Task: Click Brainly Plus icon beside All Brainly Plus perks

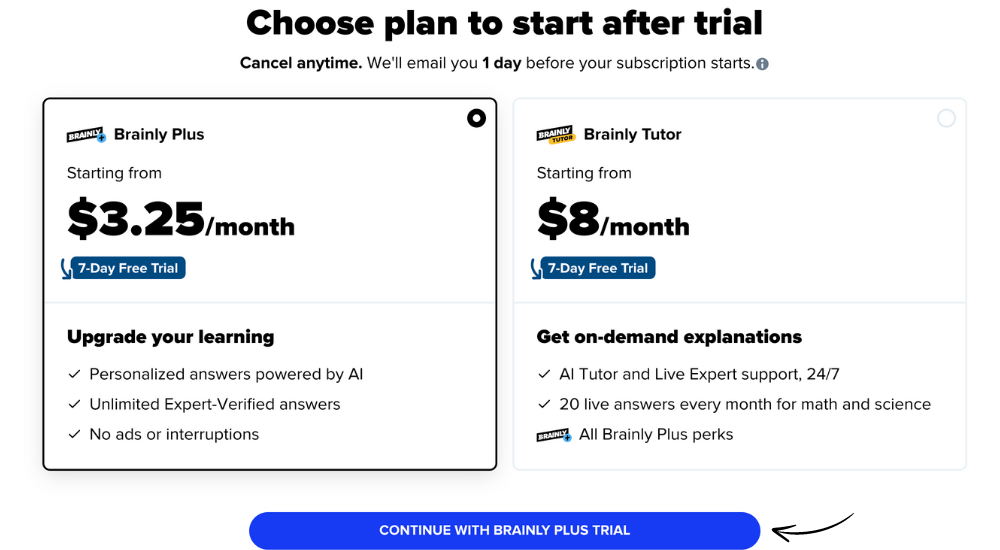Action: (x=554, y=435)
